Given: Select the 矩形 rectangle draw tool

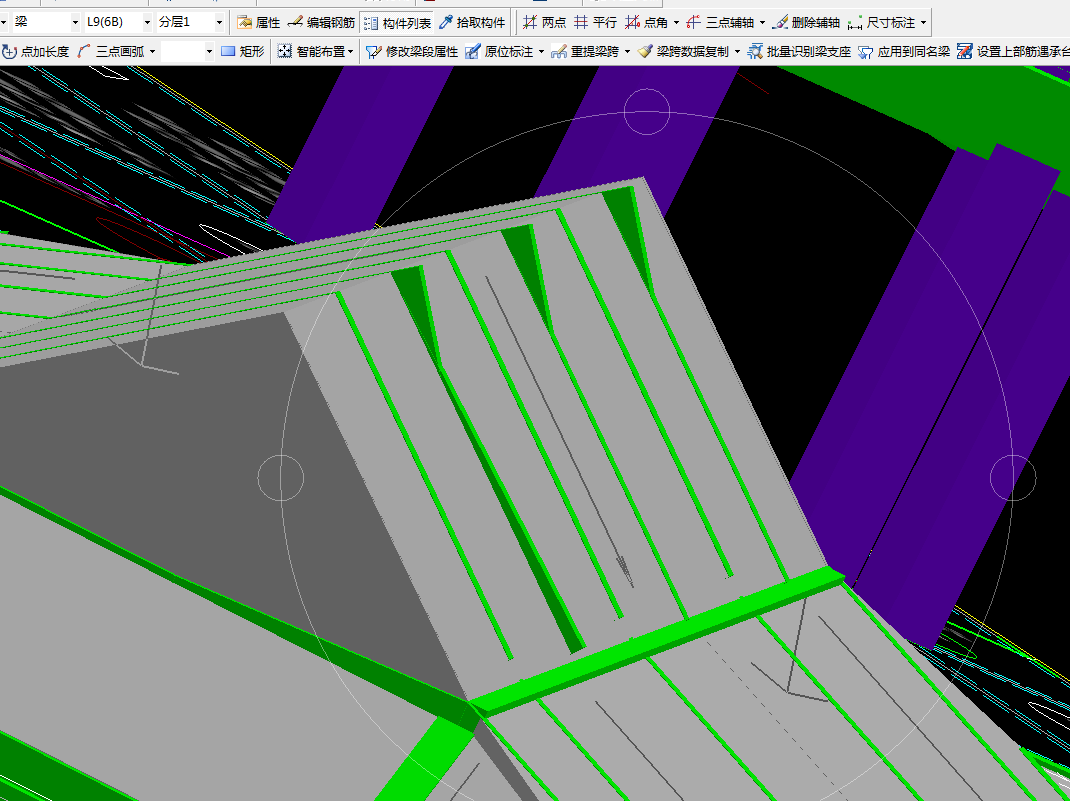Looking at the screenshot, I should pyautogui.click(x=243, y=51).
